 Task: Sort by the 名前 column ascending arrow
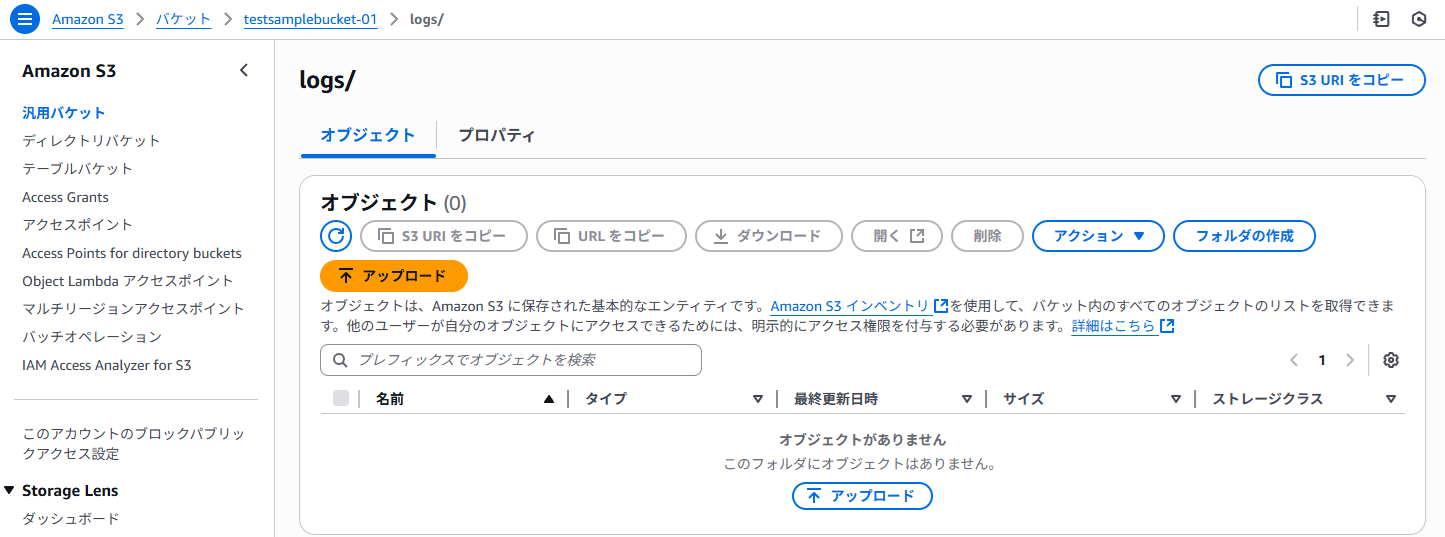click(x=548, y=399)
